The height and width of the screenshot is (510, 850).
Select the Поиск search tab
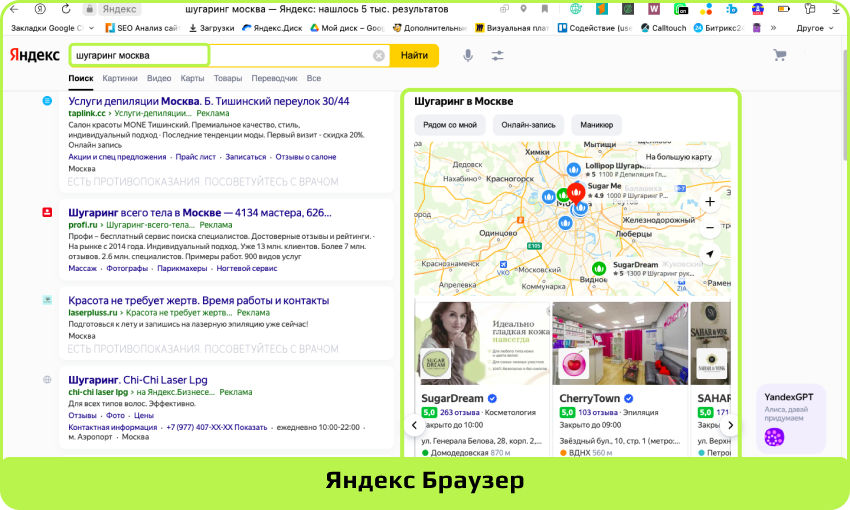tap(81, 78)
